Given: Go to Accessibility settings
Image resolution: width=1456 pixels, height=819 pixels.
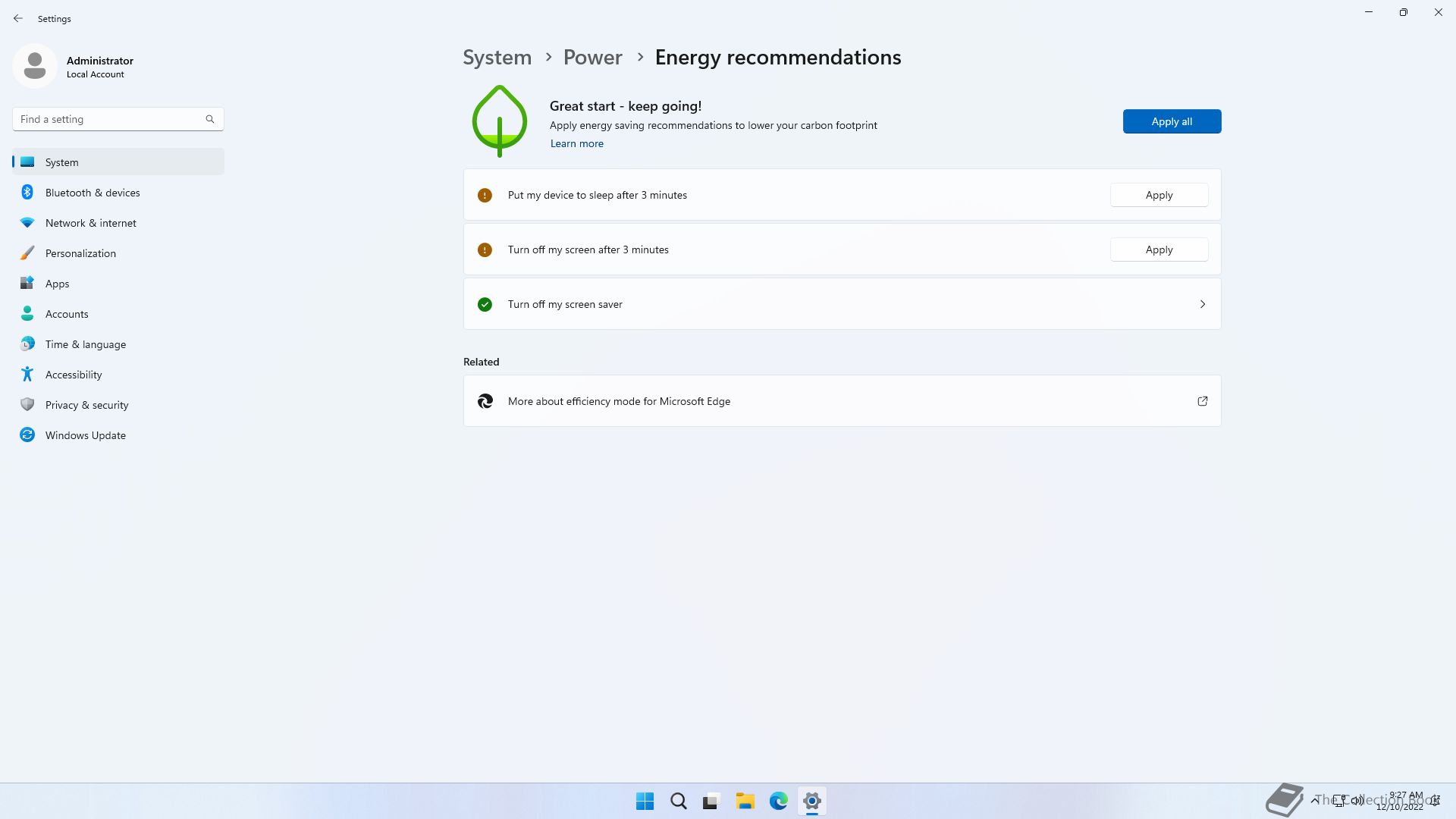Looking at the screenshot, I should tap(74, 375).
